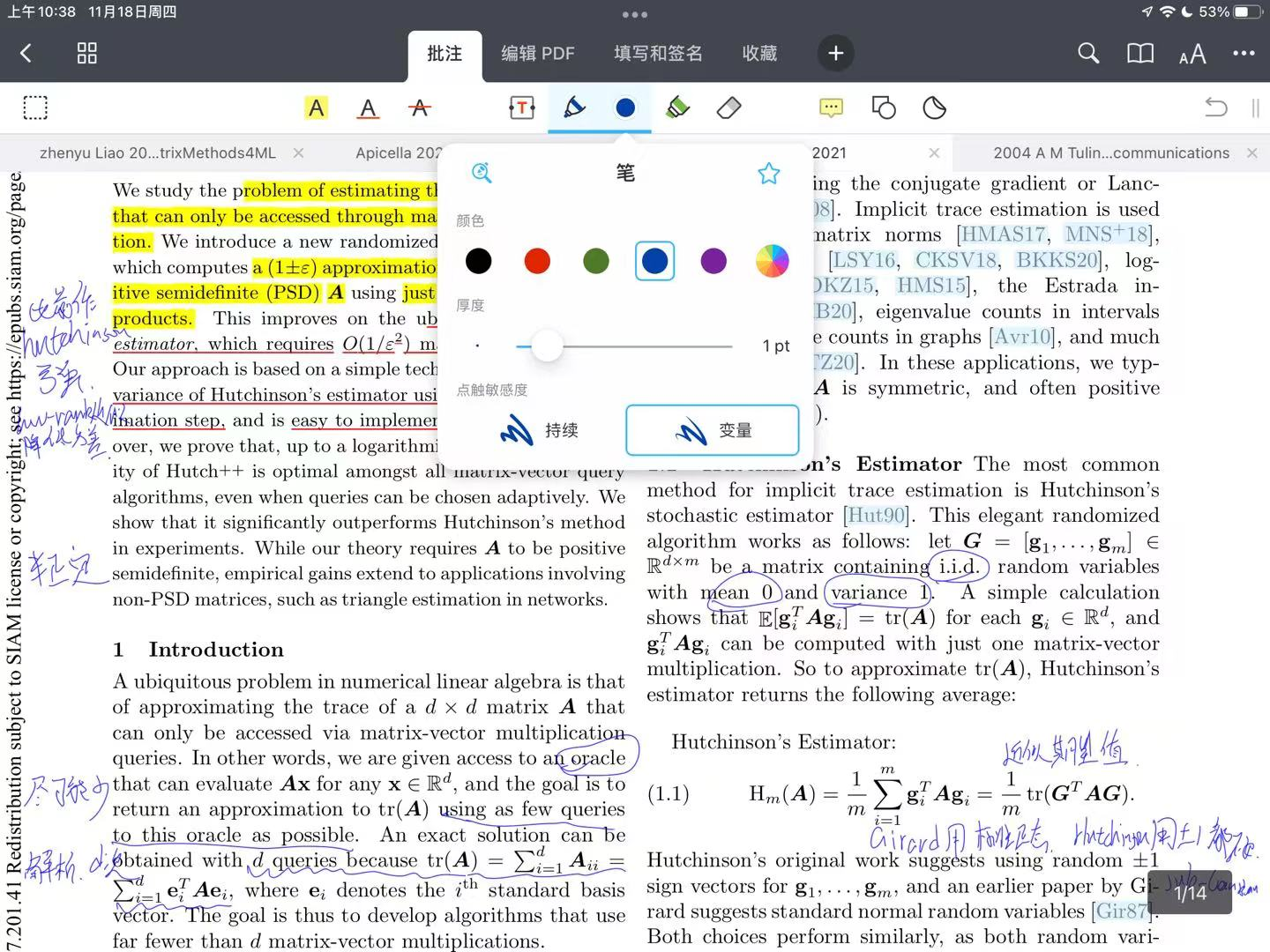The image size is (1270, 952).
Task: Go back with the left arrow
Action: tap(26, 53)
